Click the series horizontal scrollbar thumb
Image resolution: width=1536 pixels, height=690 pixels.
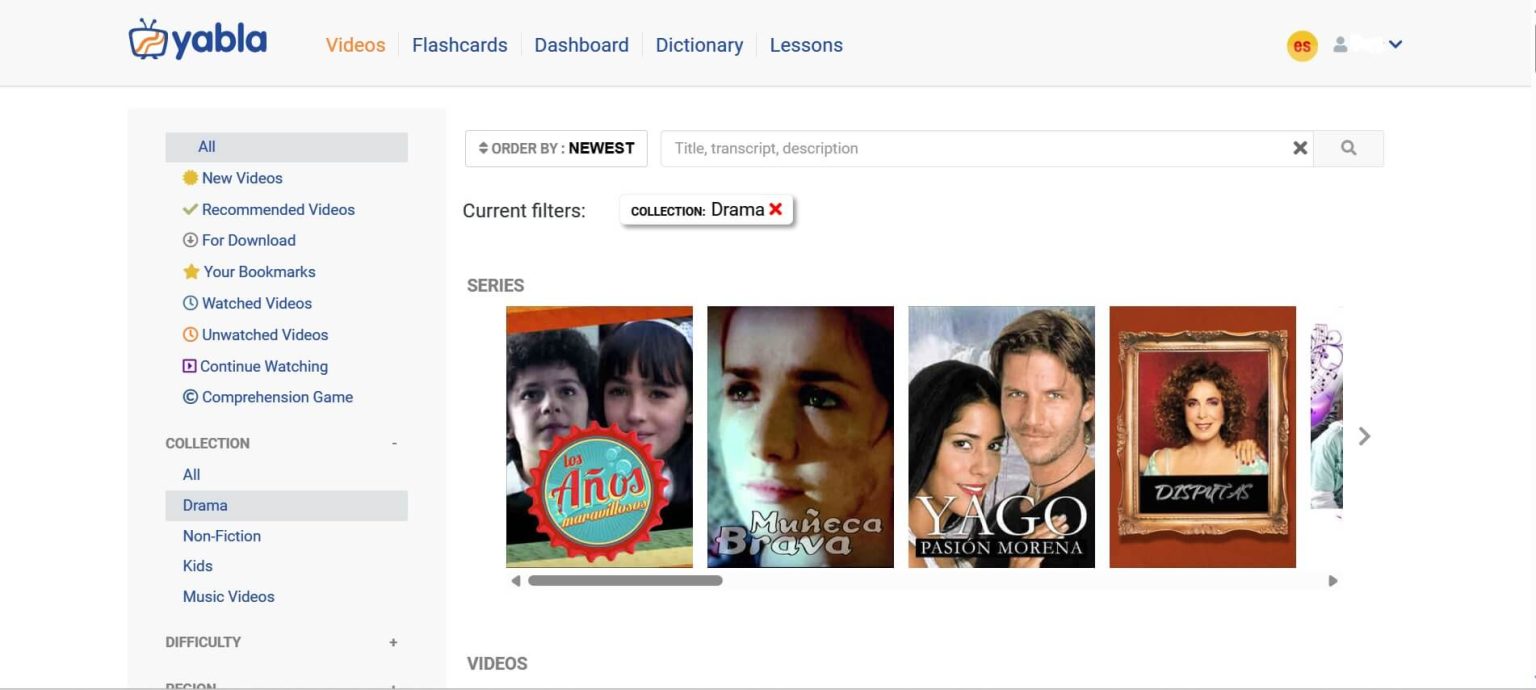point(625,580)
